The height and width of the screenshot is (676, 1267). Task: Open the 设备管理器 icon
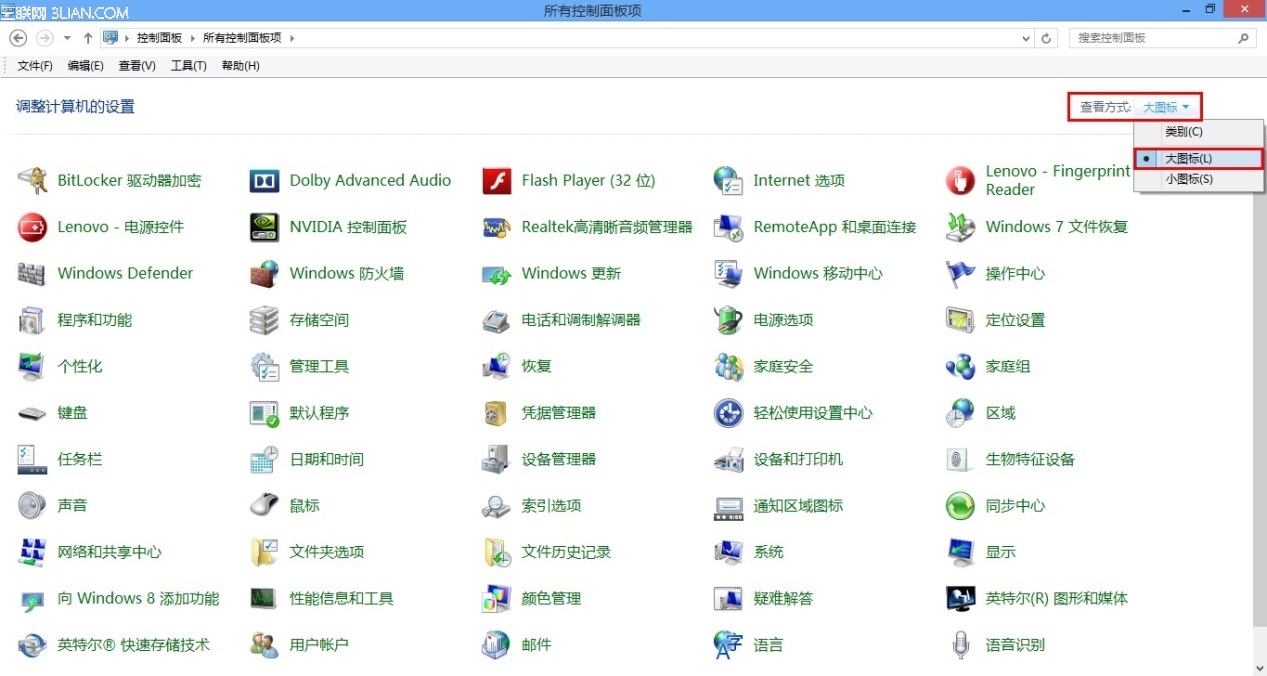pyautogui.click(x=496, y=460)
